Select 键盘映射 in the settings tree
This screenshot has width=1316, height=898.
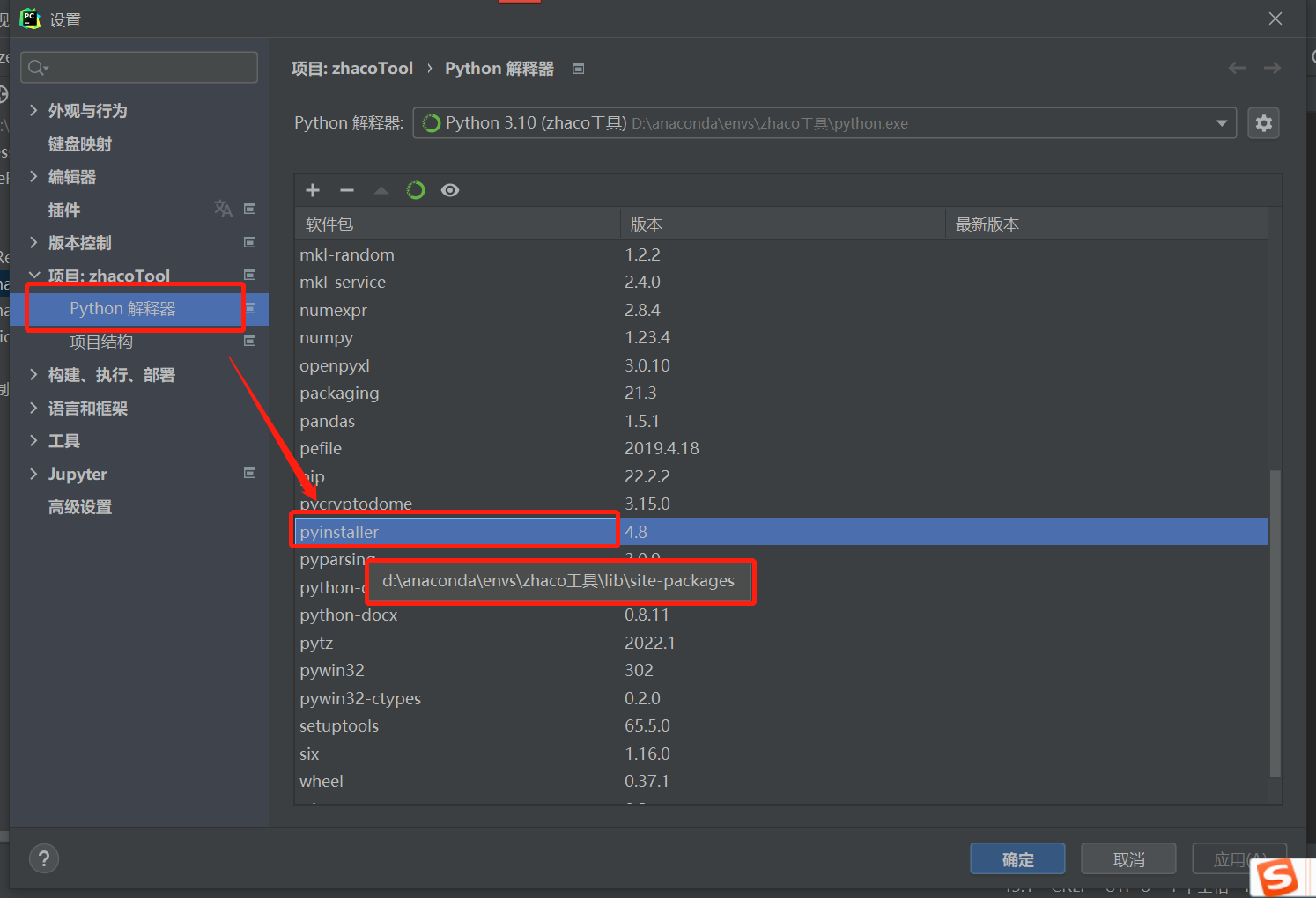[80, 144]
